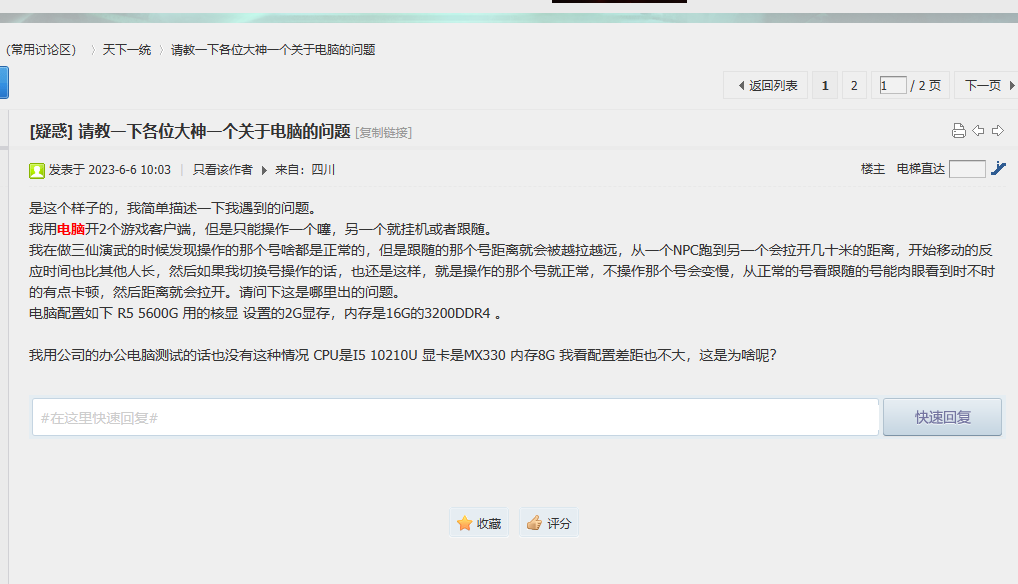This screenshot has height=584, width=1018.
Task: Return to thread list via 返回列表
Action: click(x=766, y=86)
